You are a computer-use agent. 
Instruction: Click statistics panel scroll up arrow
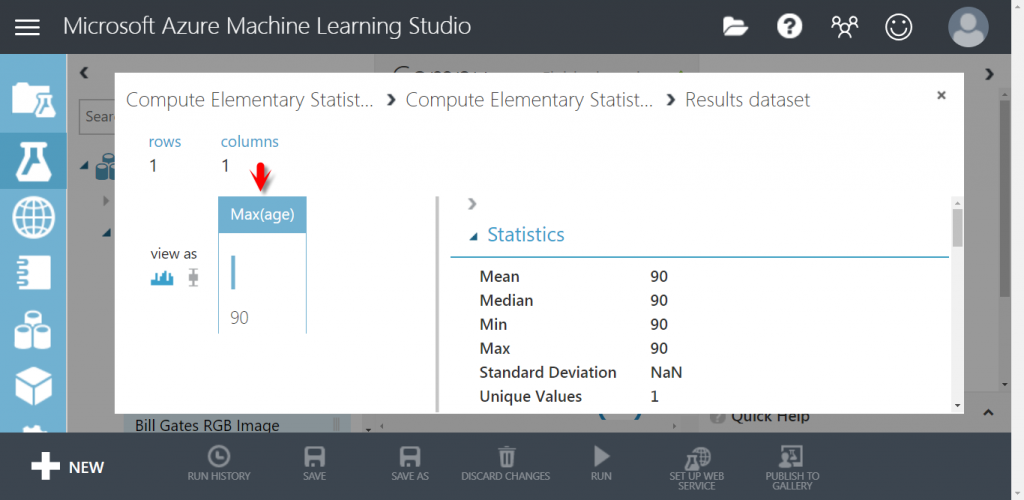[957, 202]
